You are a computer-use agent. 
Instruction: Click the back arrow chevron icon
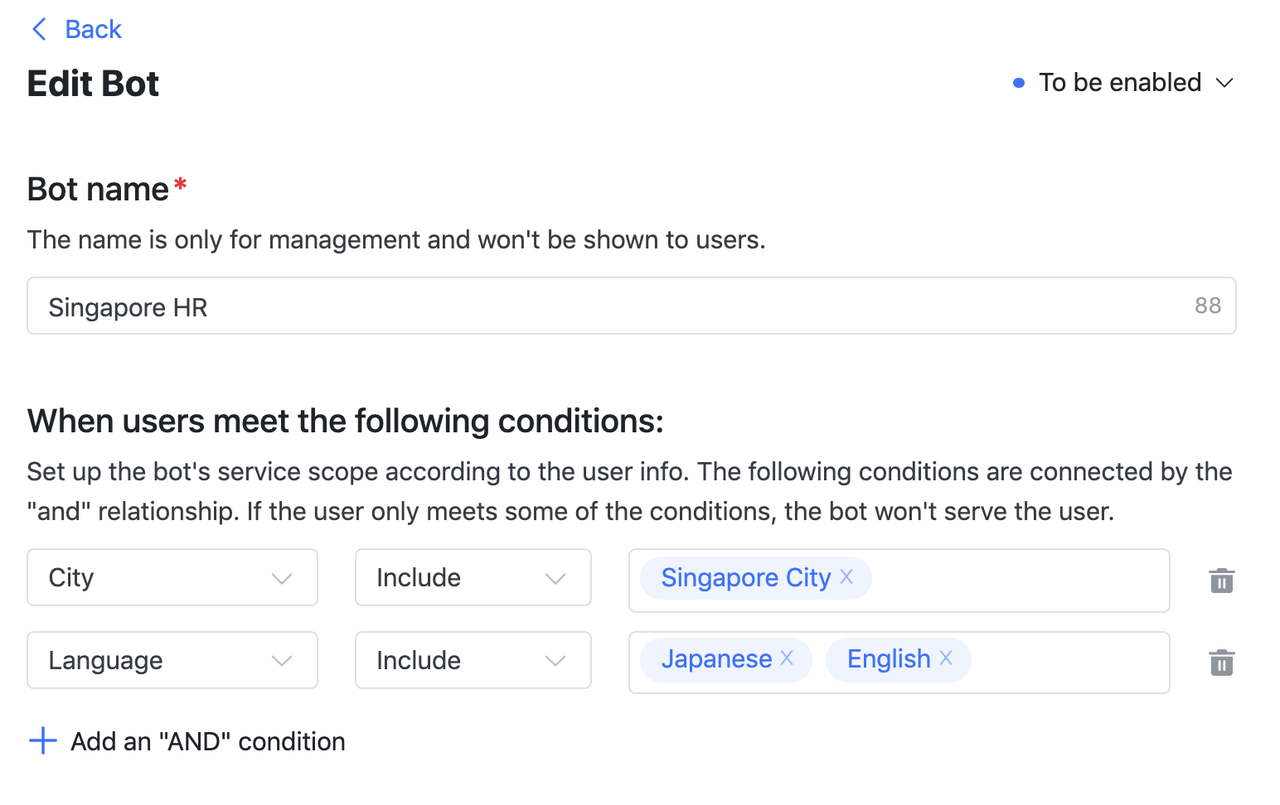point(39,29)
